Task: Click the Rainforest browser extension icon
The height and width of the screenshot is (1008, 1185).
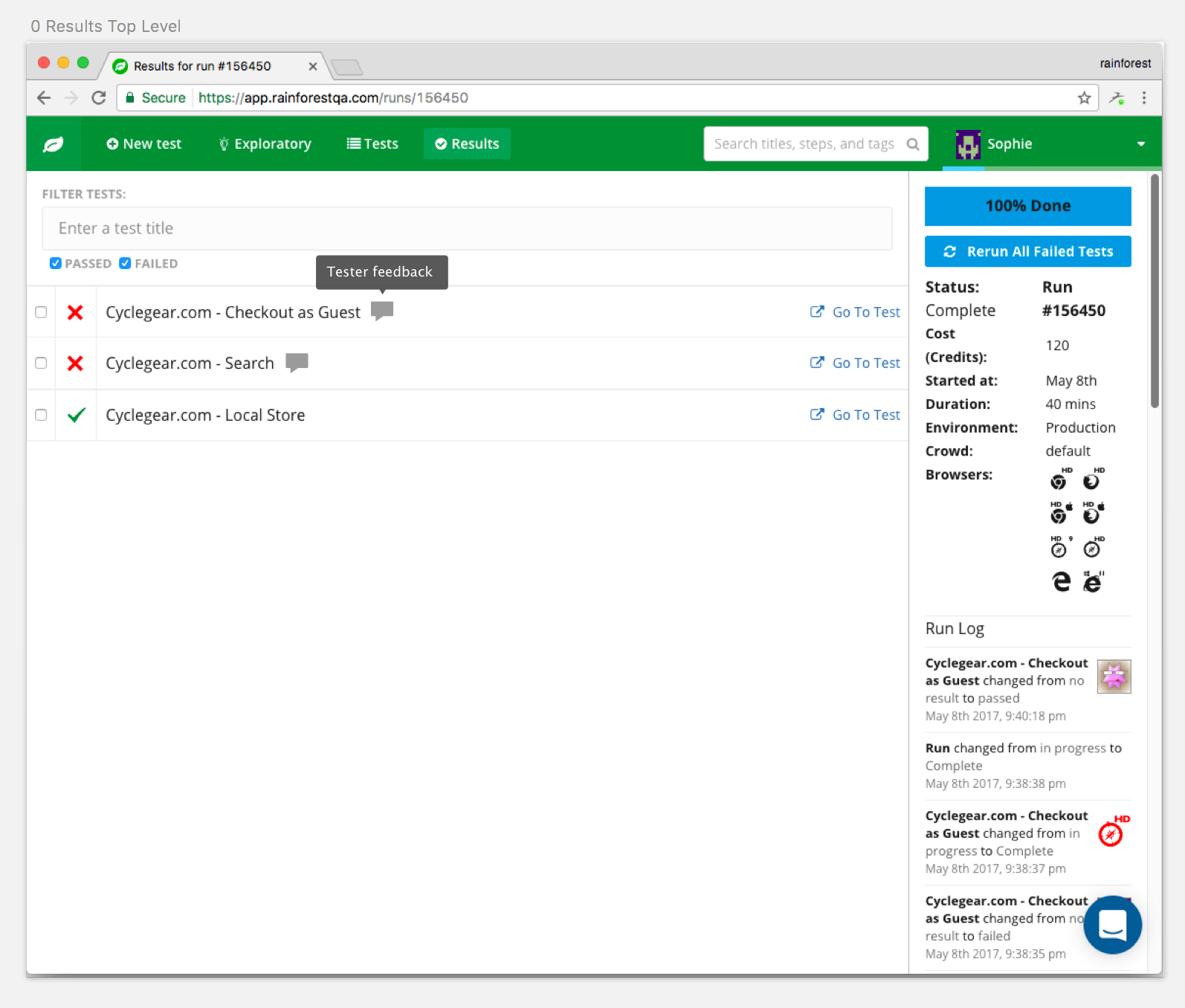Action: (1117, 97)
